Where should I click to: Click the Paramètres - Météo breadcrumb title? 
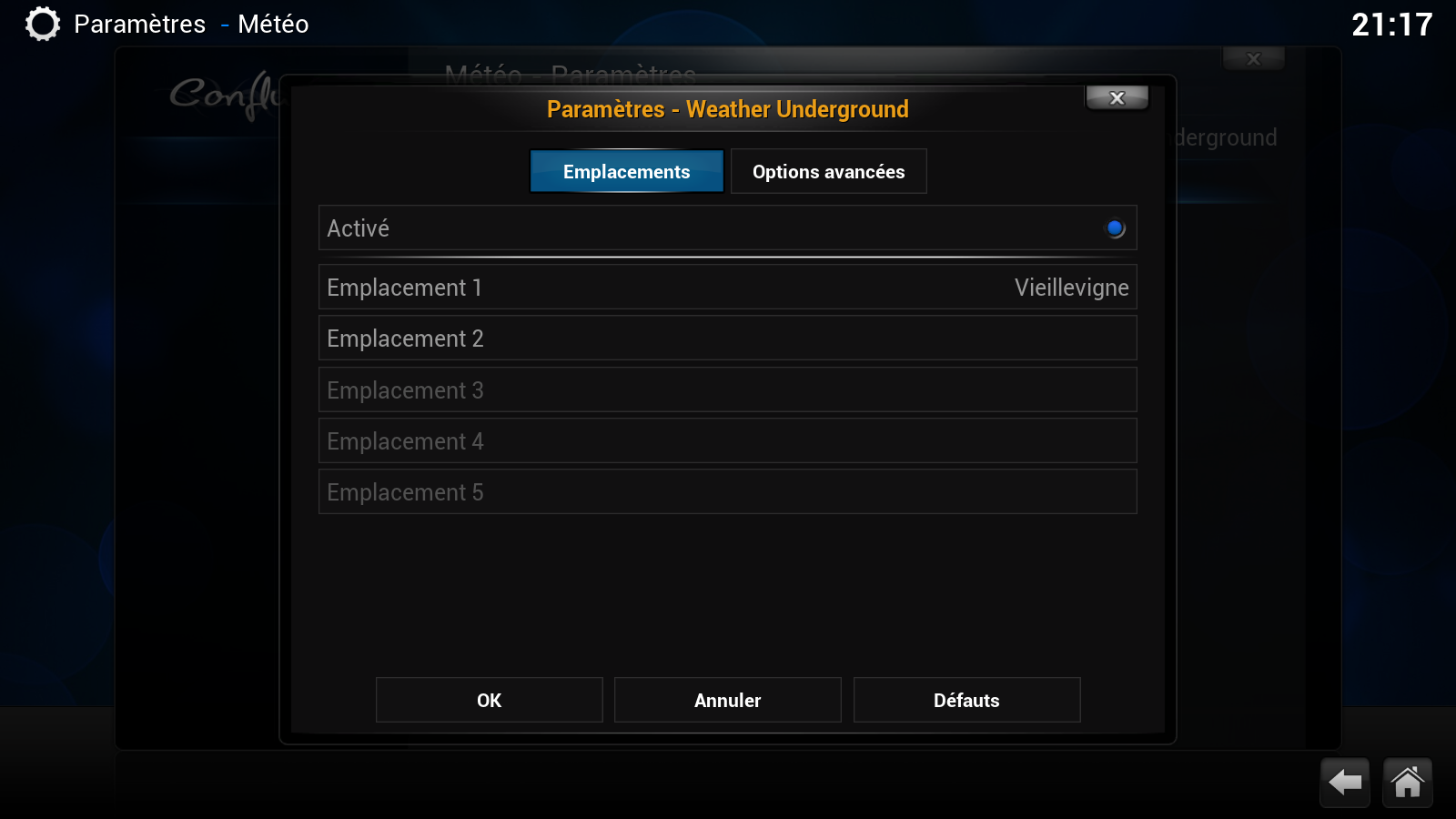[x=191, y=25]
